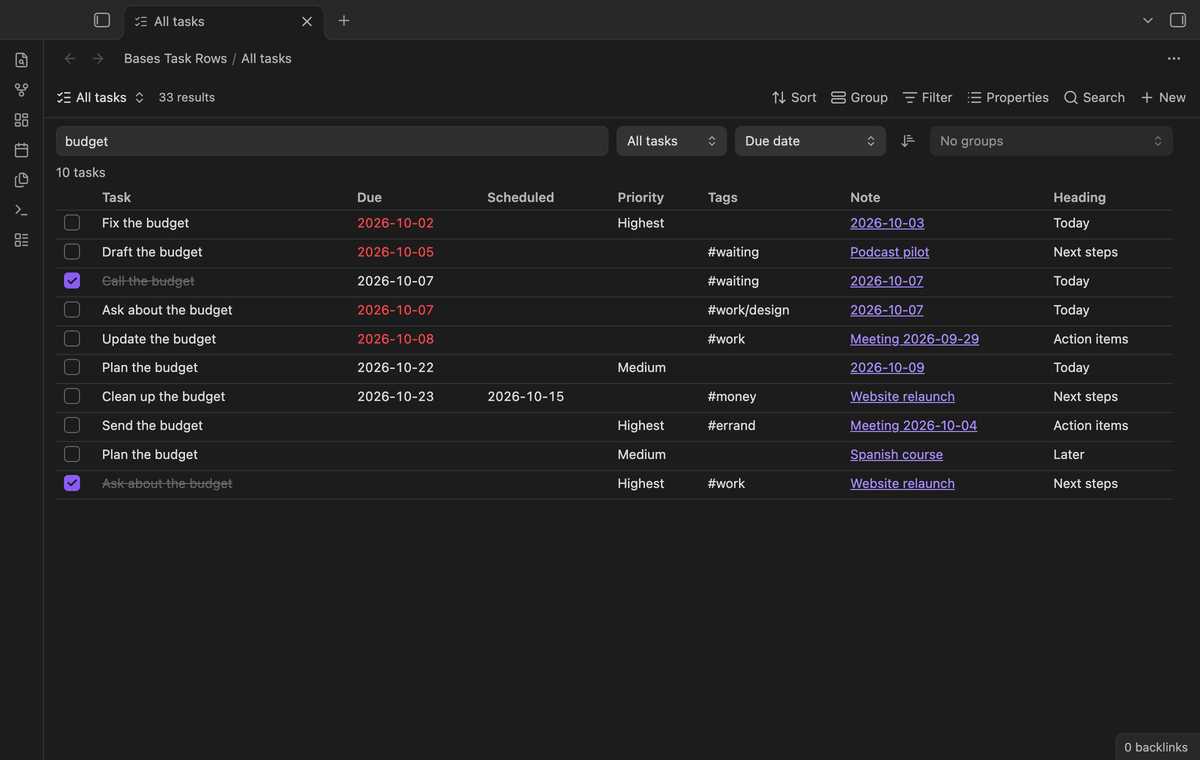Click the search field containing budget

tap(332, 141)
